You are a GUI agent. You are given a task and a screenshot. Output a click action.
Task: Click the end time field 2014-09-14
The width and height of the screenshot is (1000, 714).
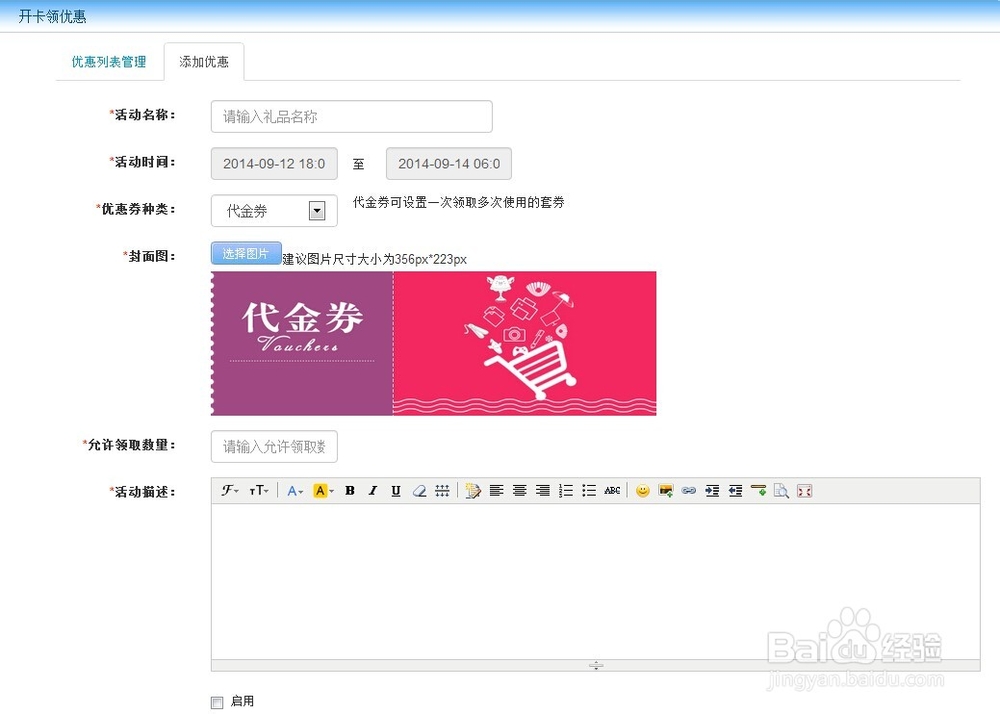click(x=449, y=164)
